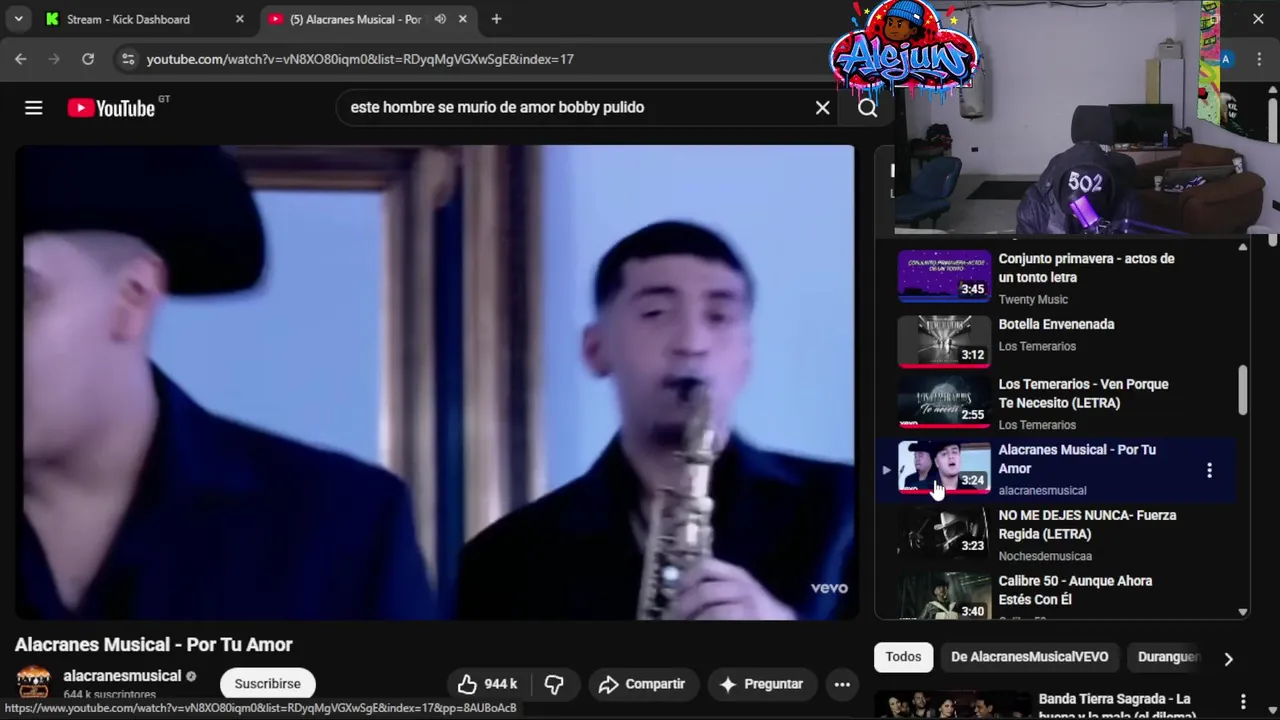Share the video with Compartir
The height and width of the screenshot is (720, 1280).
[x=642, y=684]
